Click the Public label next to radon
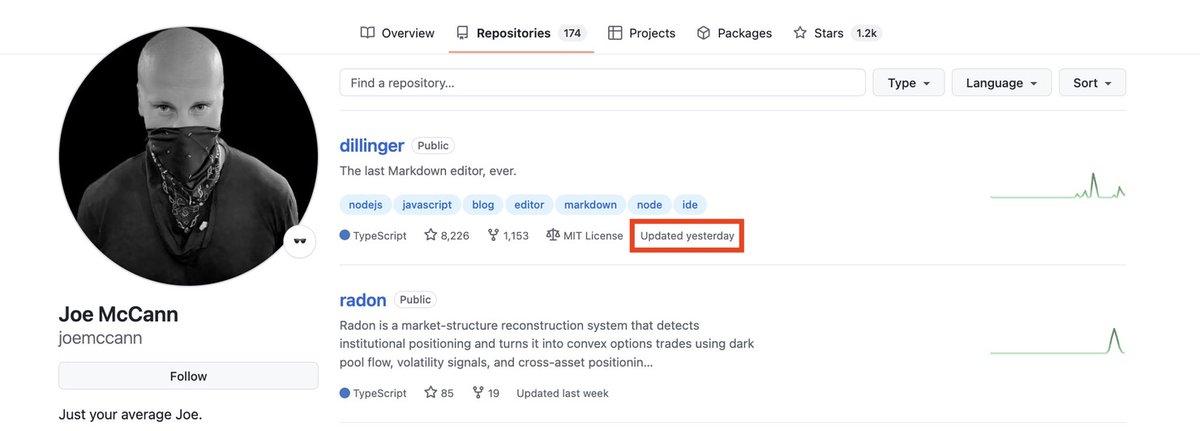Screen dimensions: 1200x431 415,300
